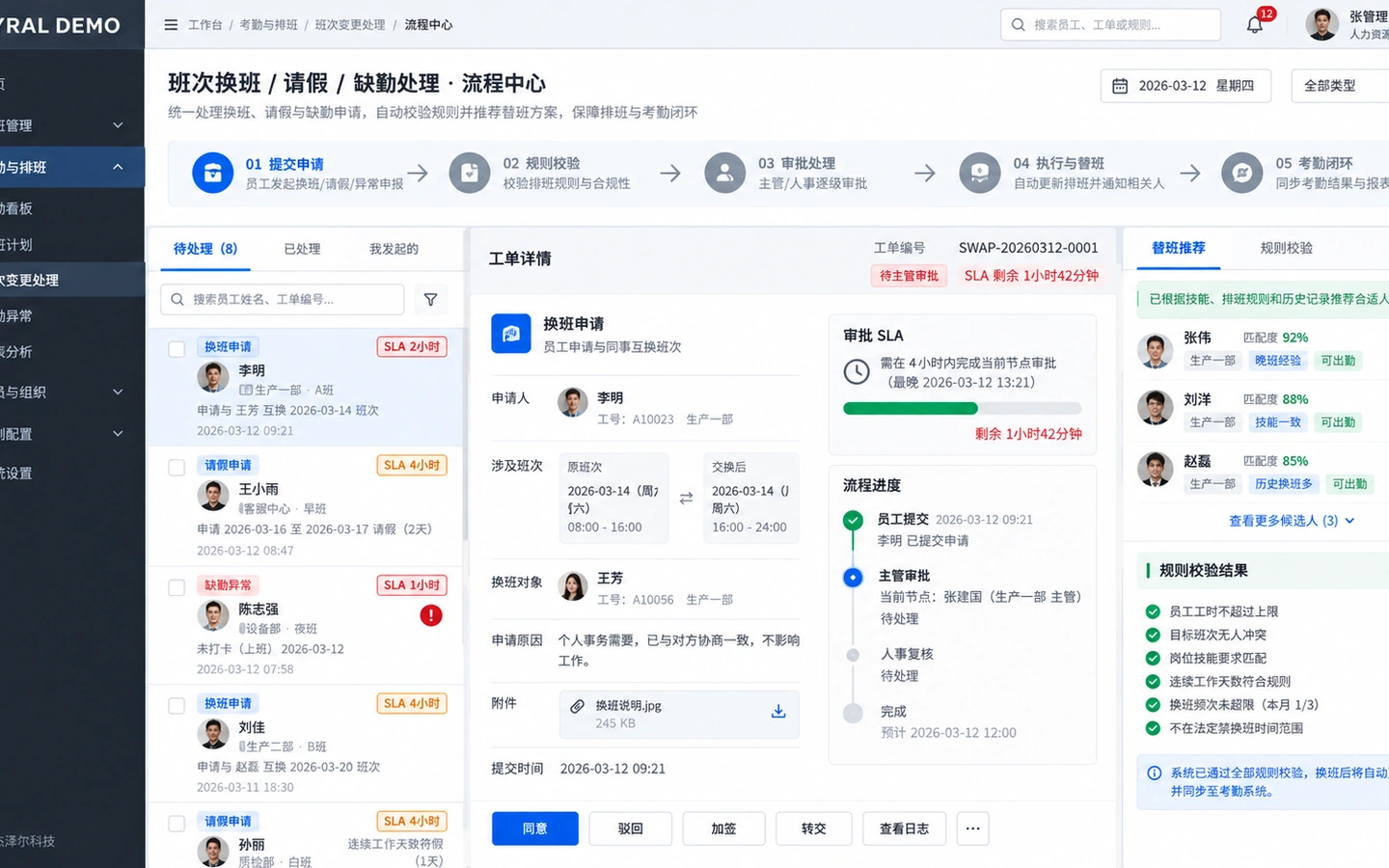Screen dimensions: 1389x868
Task: Tick the checkbox for 陈志强 request
Action: 177,587
